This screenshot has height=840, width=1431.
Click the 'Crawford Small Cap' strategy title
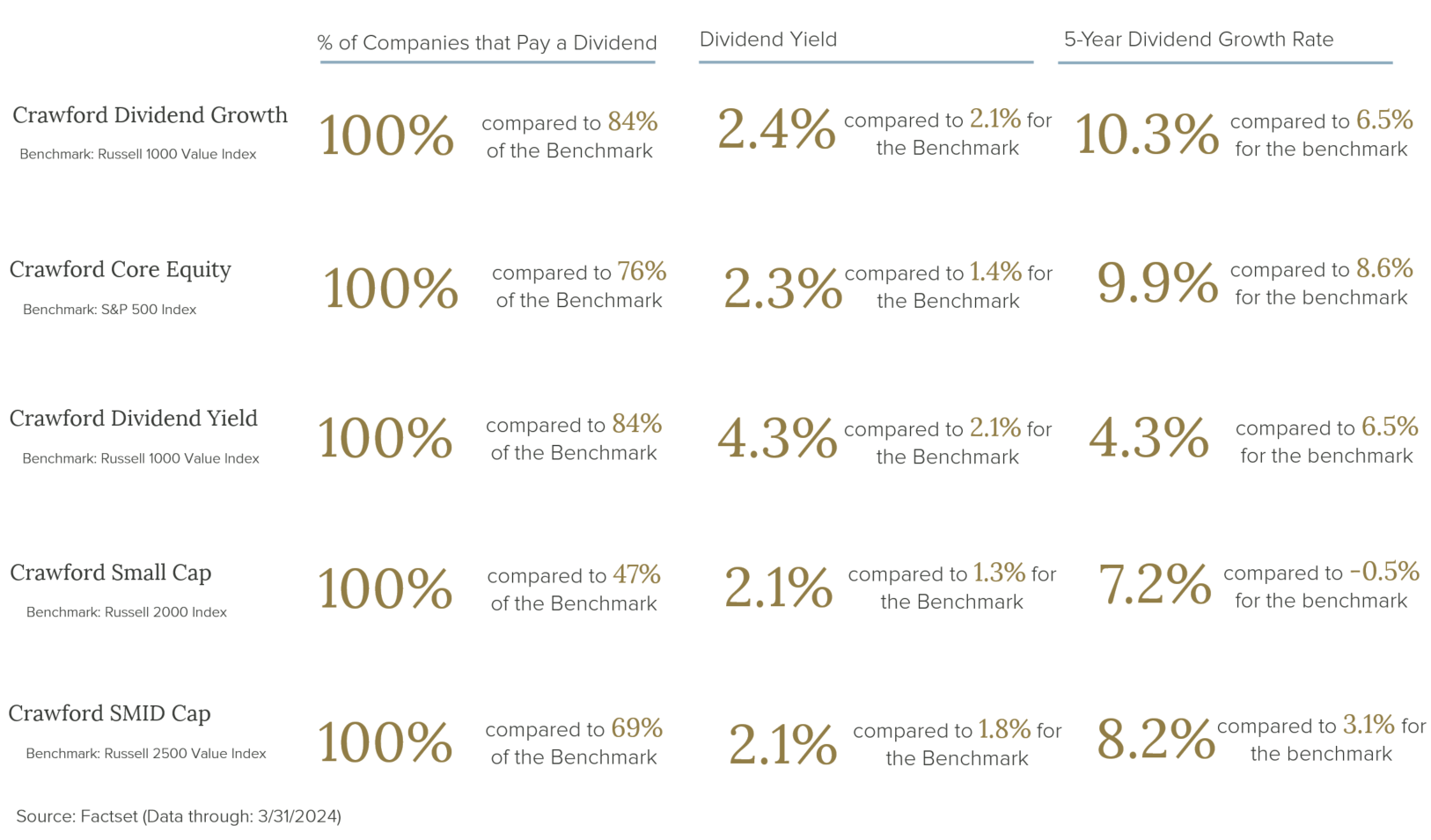110,573
